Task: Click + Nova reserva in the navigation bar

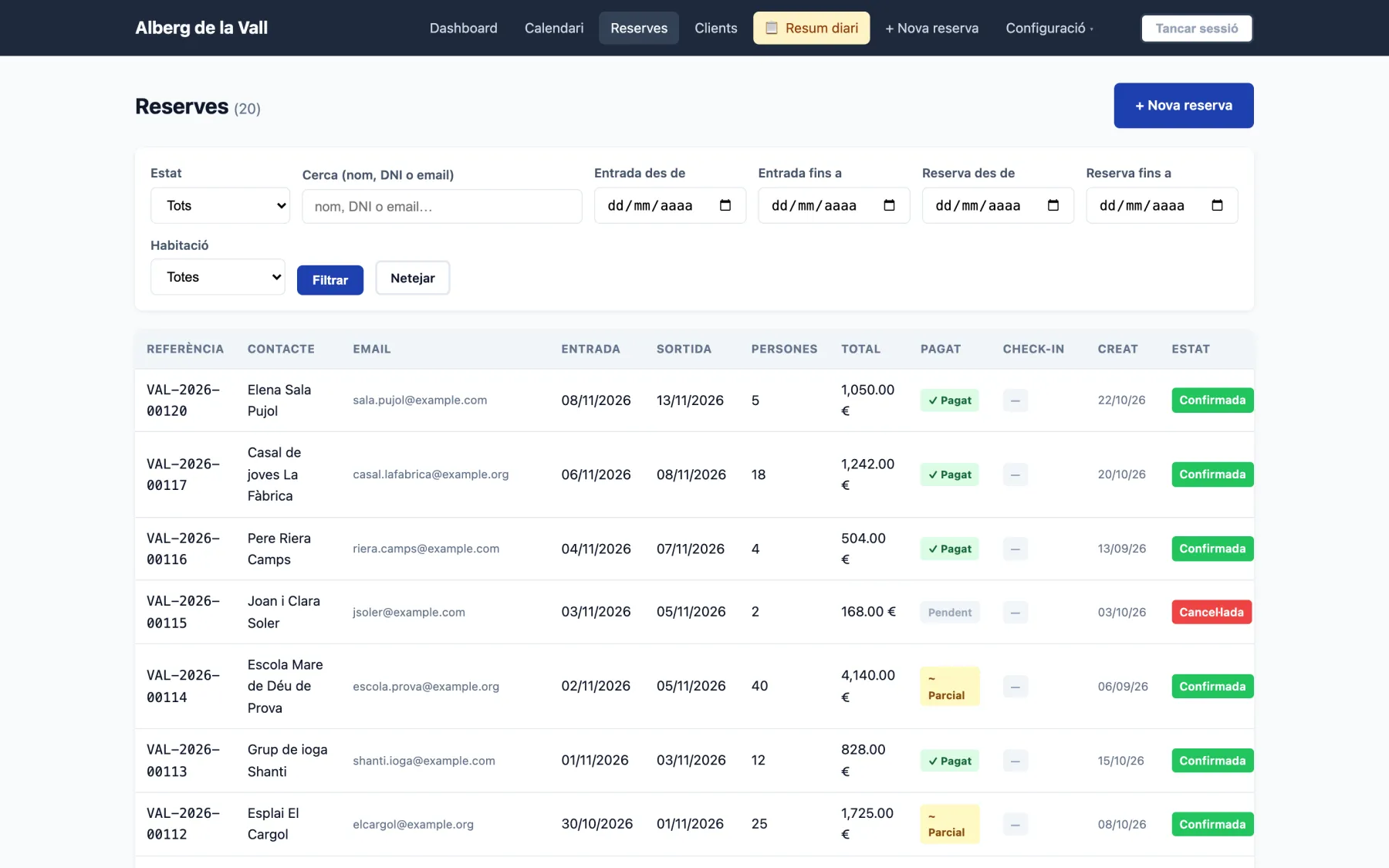Action: [931, 28]
